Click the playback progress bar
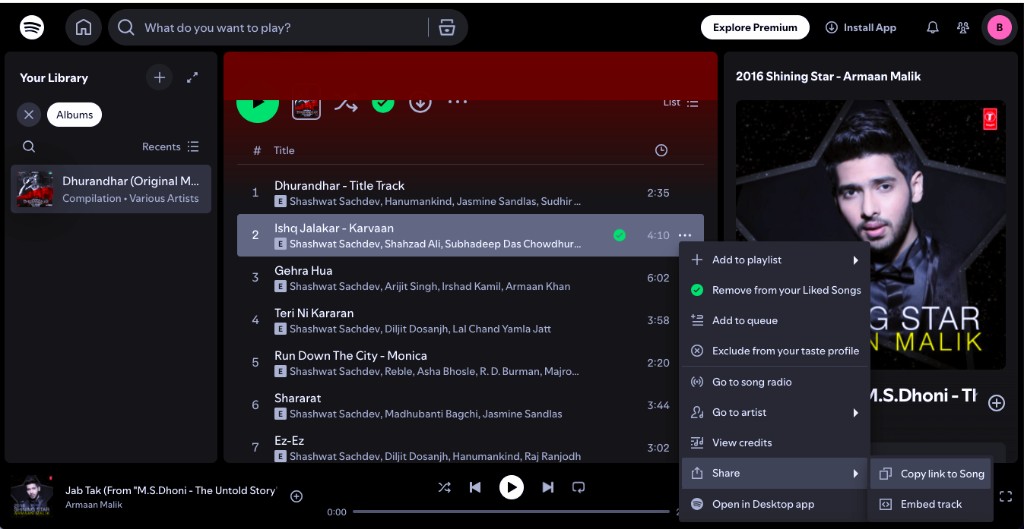This screenshot has height=529, width=1024. 511,511
